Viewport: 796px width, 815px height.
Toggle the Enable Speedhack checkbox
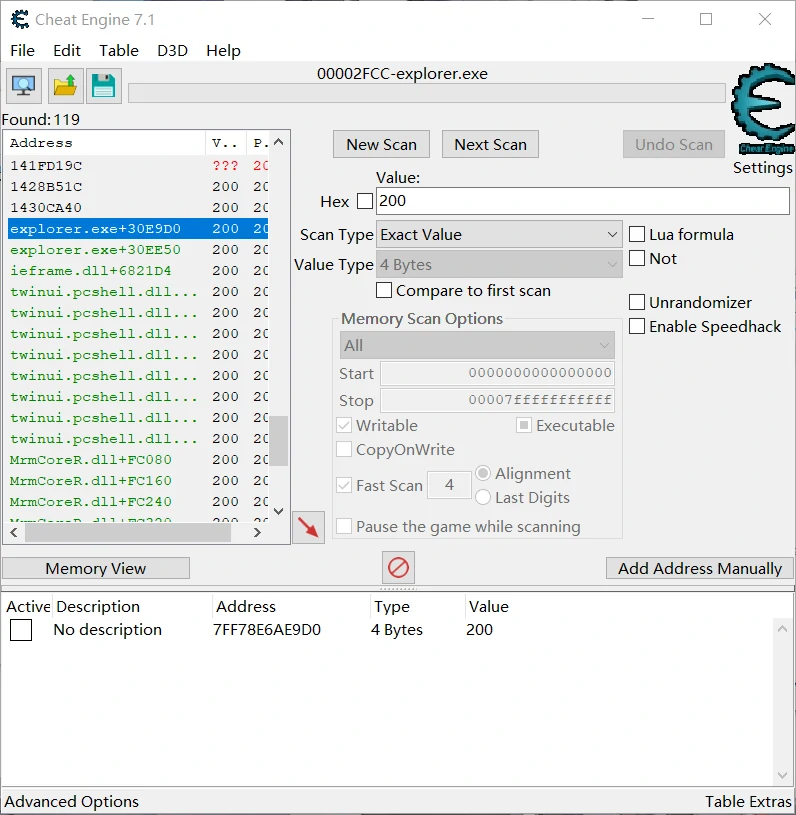tap(637, 327)
